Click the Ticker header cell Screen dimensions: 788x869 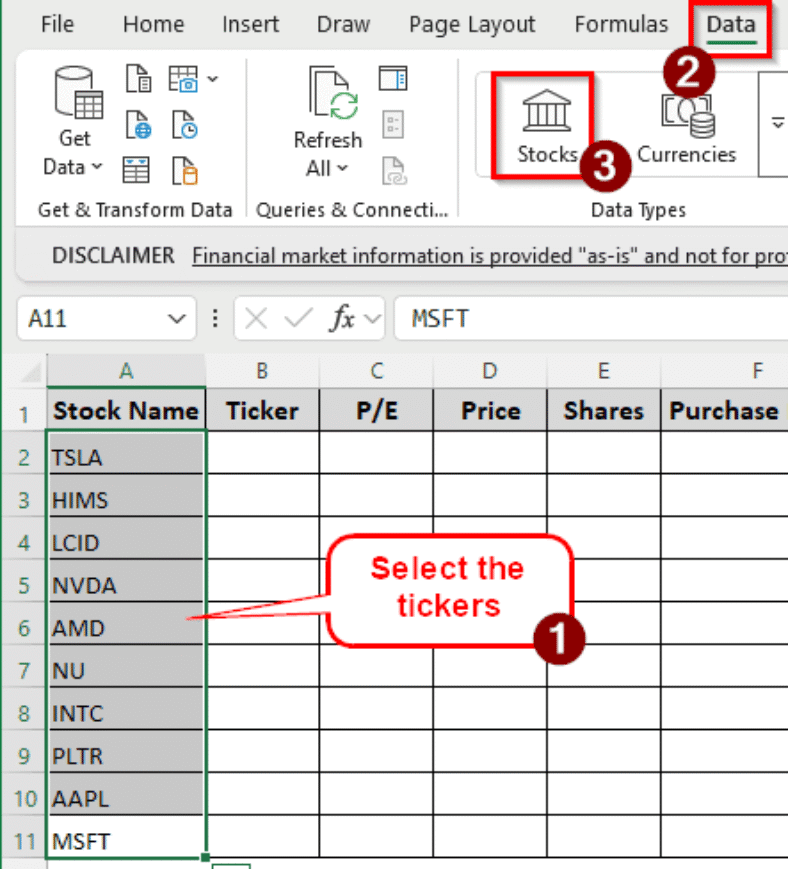(263, 411)
